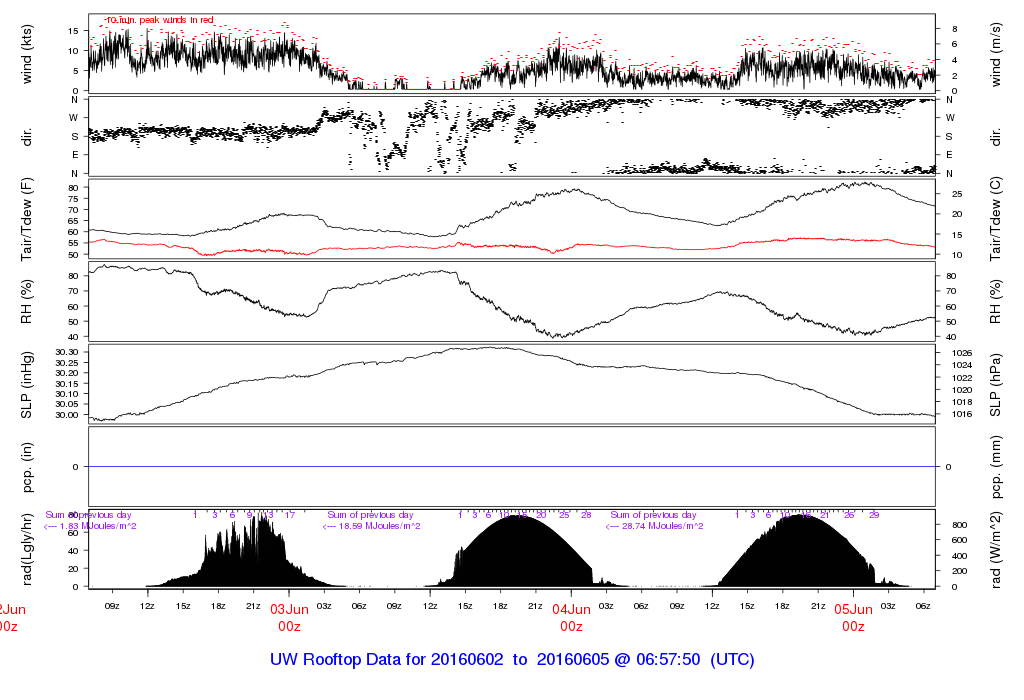Select the 03Jun 00z date marker
Screen dimensions: 1024x700
[289, 617]
